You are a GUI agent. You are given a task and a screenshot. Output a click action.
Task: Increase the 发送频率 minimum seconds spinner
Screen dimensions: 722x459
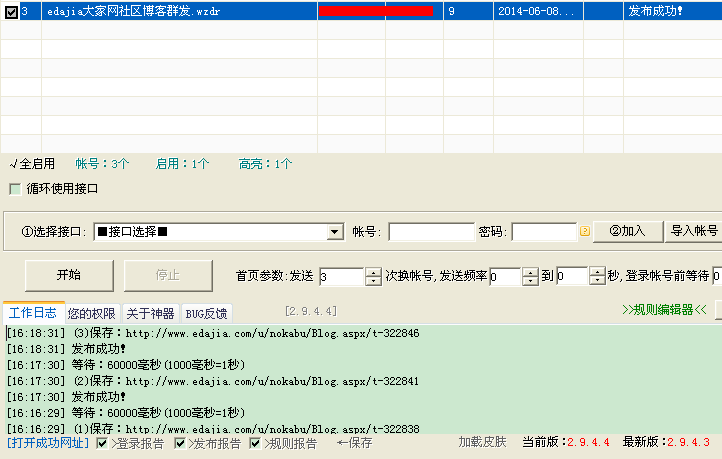tap(530, 273)
